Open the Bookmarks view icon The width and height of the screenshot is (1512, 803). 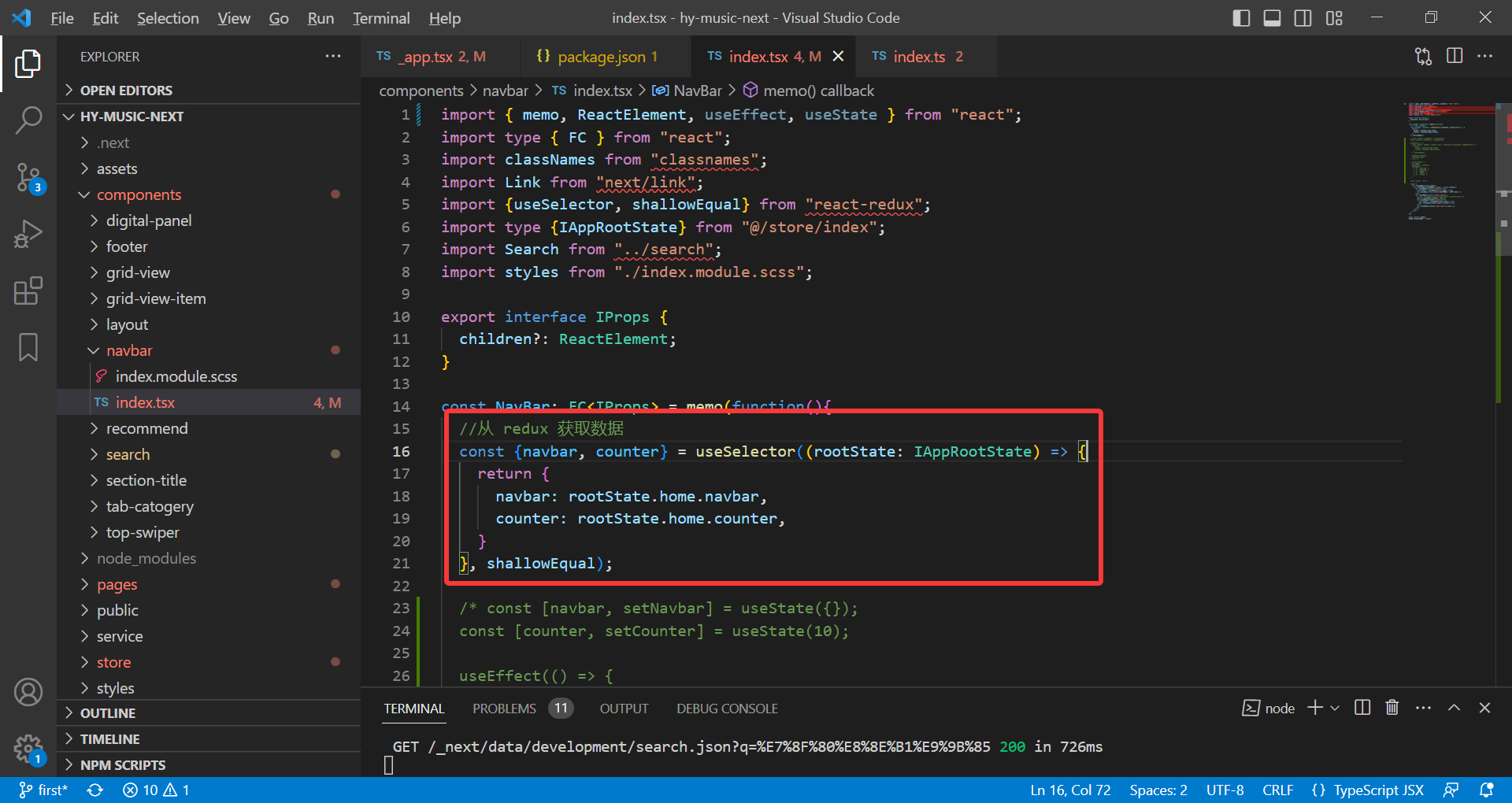(x=28, y=347)
